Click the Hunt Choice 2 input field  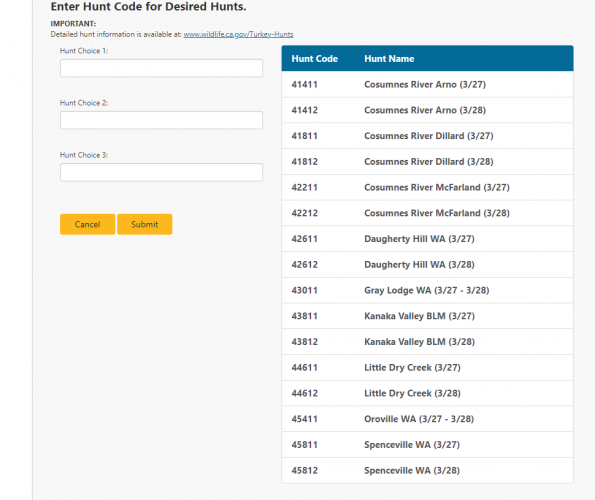(x=161, y=120)
